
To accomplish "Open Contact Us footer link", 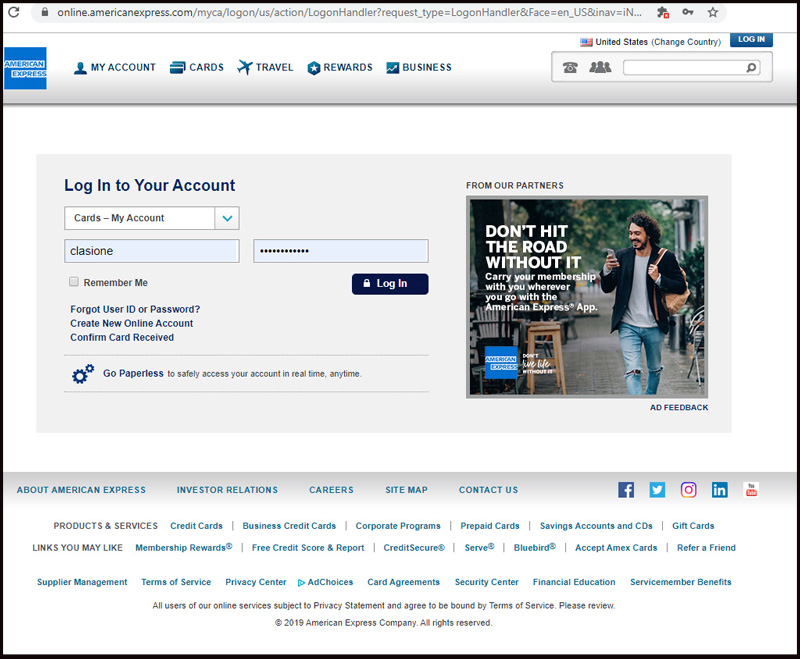I will click(488, 490).
